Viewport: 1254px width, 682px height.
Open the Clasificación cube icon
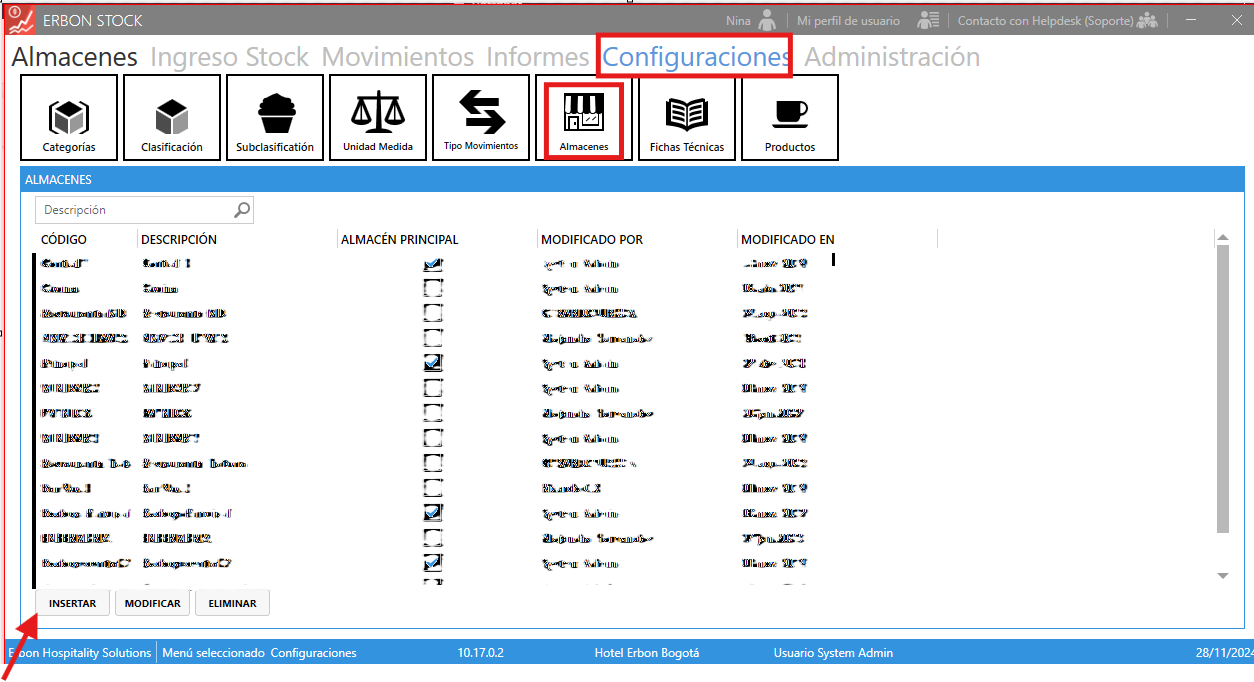click(171, 118)
